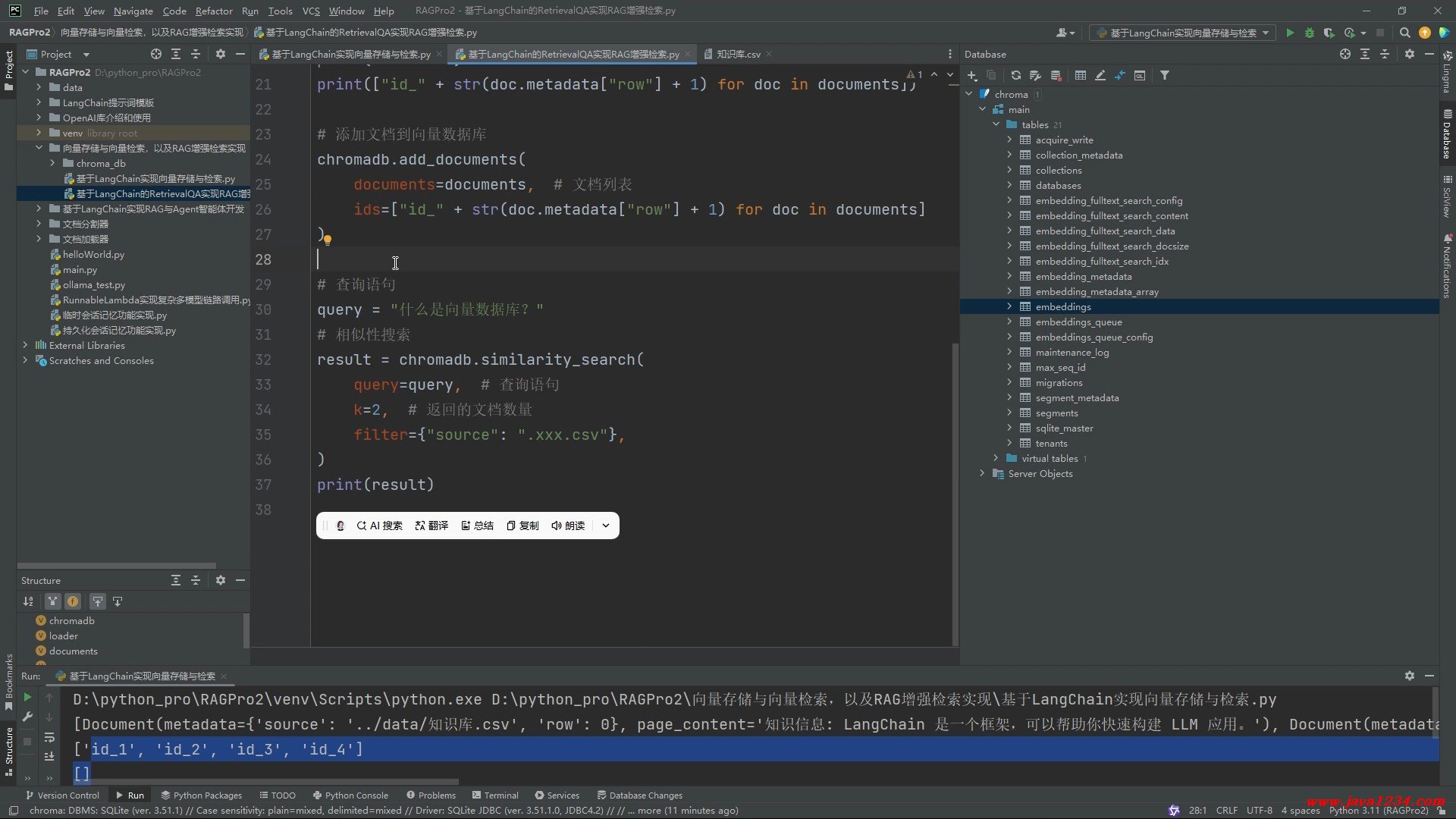1456x819 pixels.
Task: Click the Database filter funnel icon
Action: tap(1165, 75)
